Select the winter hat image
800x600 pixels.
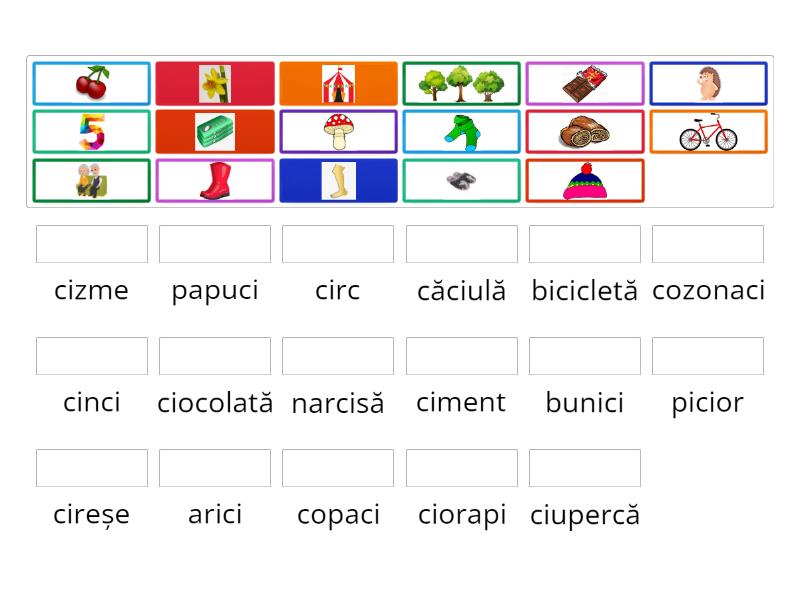click(x=584, y=180)
